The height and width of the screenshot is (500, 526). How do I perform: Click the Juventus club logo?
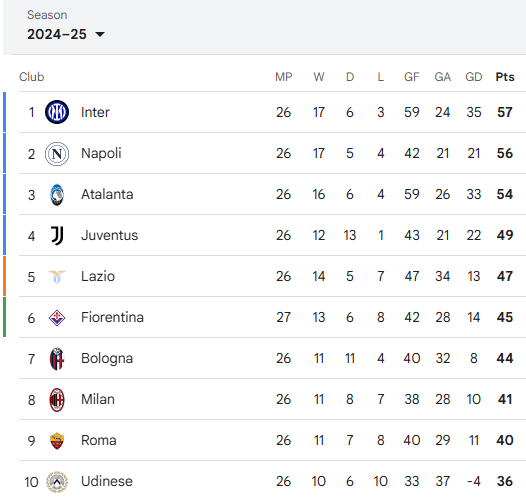pos(57,236)
